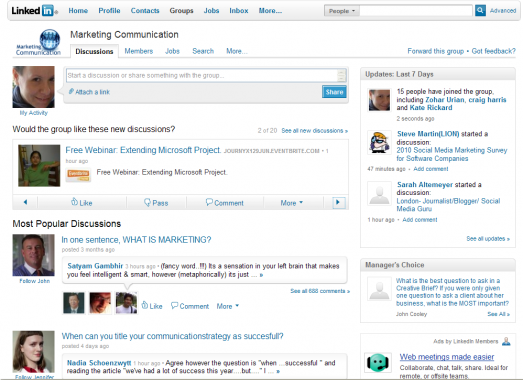Screen dimensions: 523x380
Task: Click the blue search magnifier button
Action: [480, 10]
